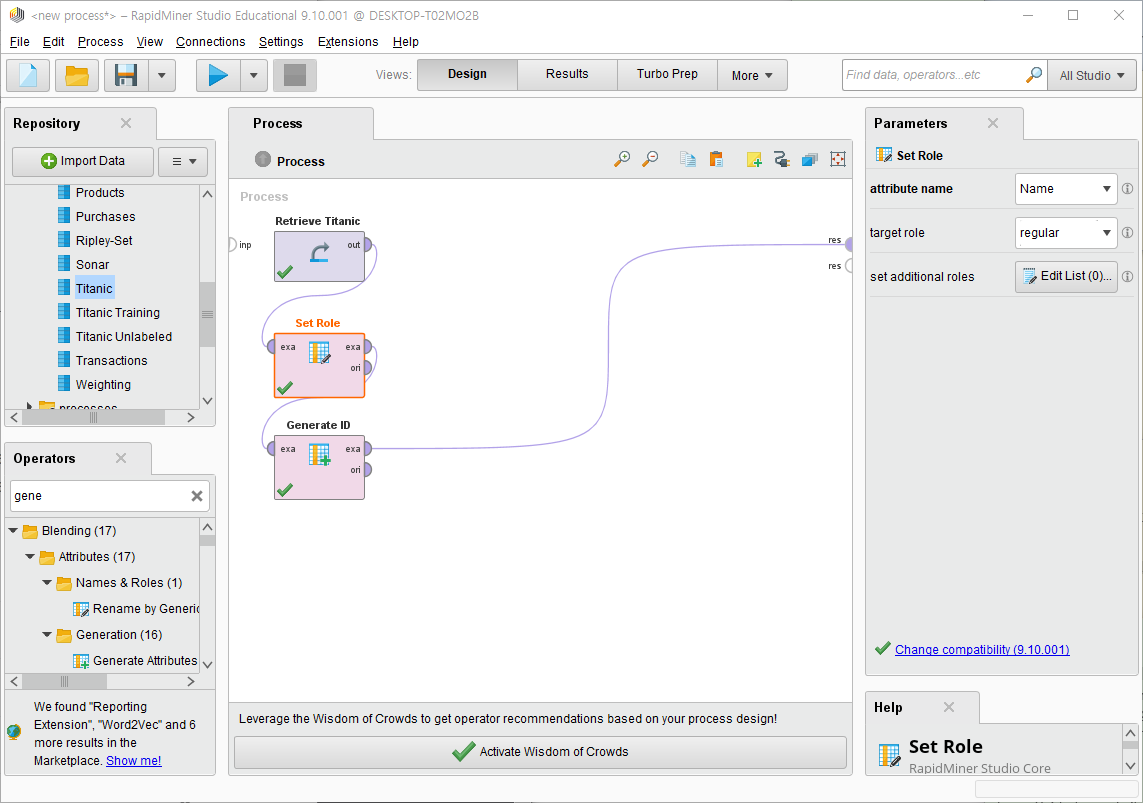Open the Help menu
This screenshot has height=803, width=1143.
click(405, 42)
